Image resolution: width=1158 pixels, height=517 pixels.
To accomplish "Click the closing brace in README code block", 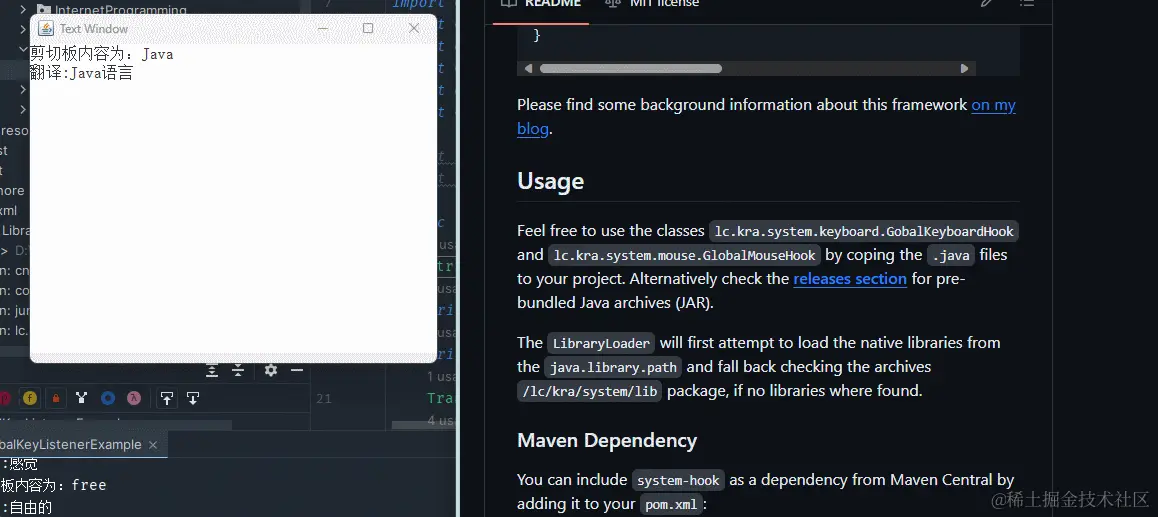I will click(537, 35).
